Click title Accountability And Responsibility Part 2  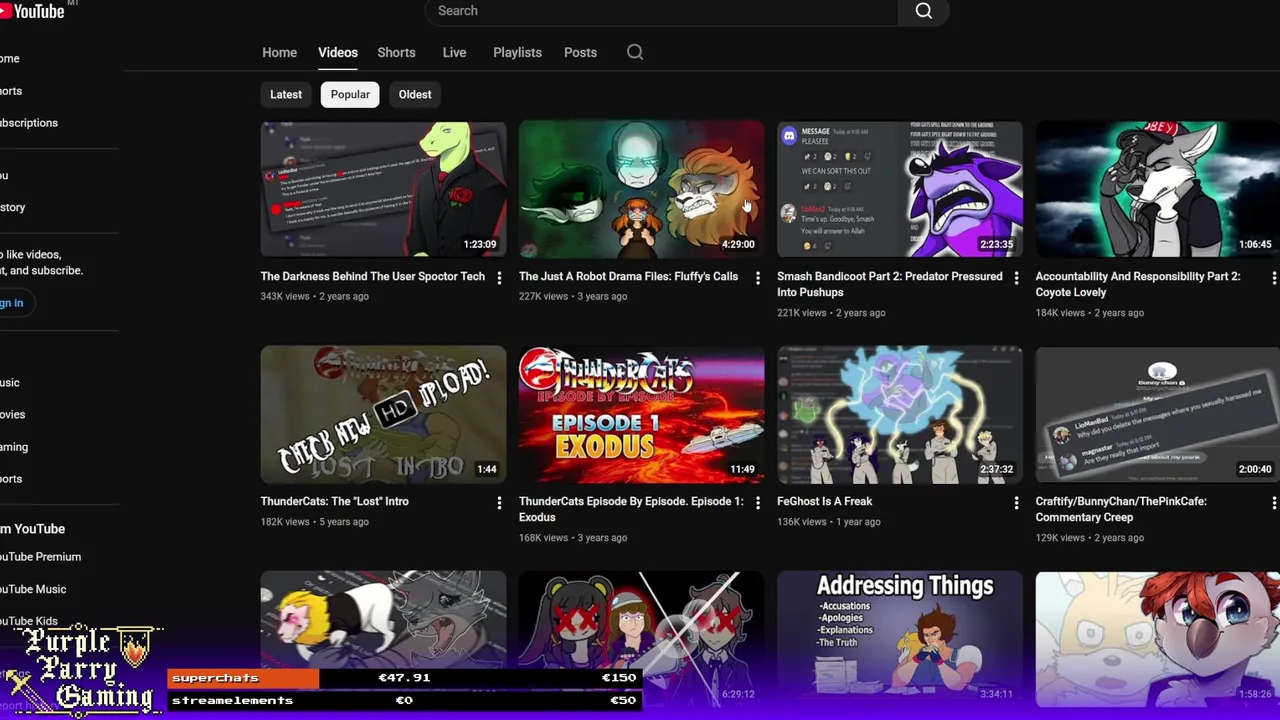point(1137,284)
